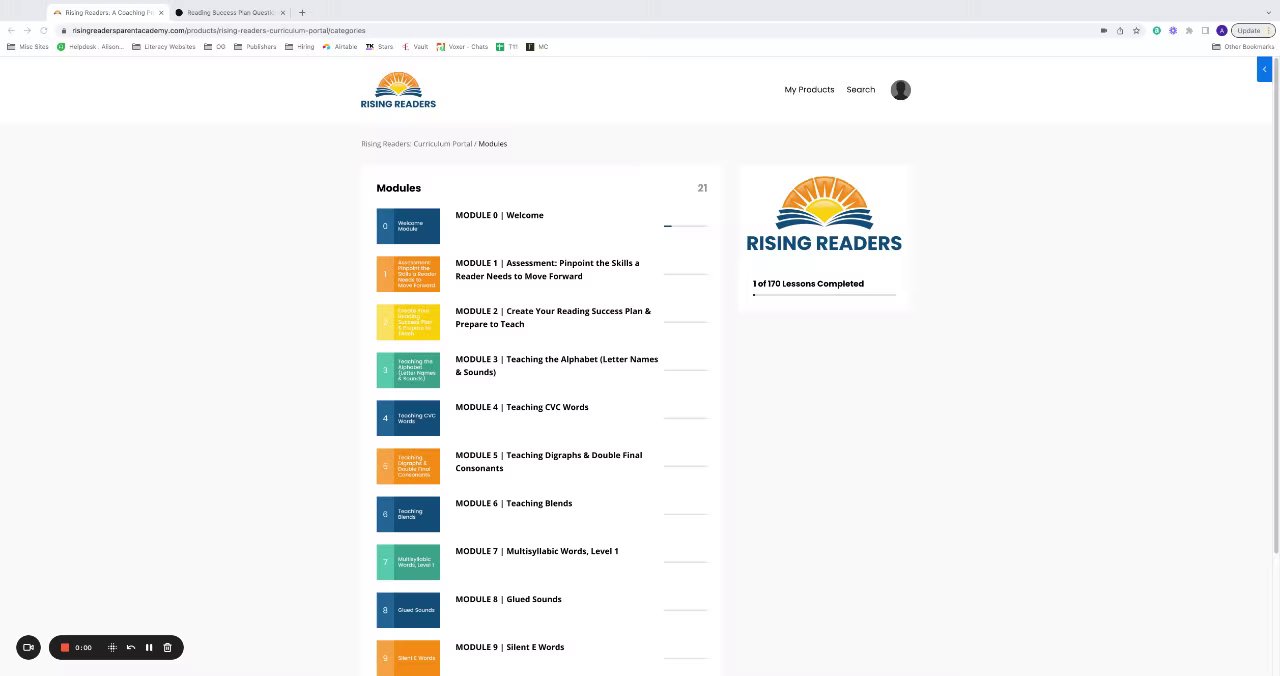Click the Chrome Update button
The height and width of the screenshot is (676, 1280).
point(1253,30)
